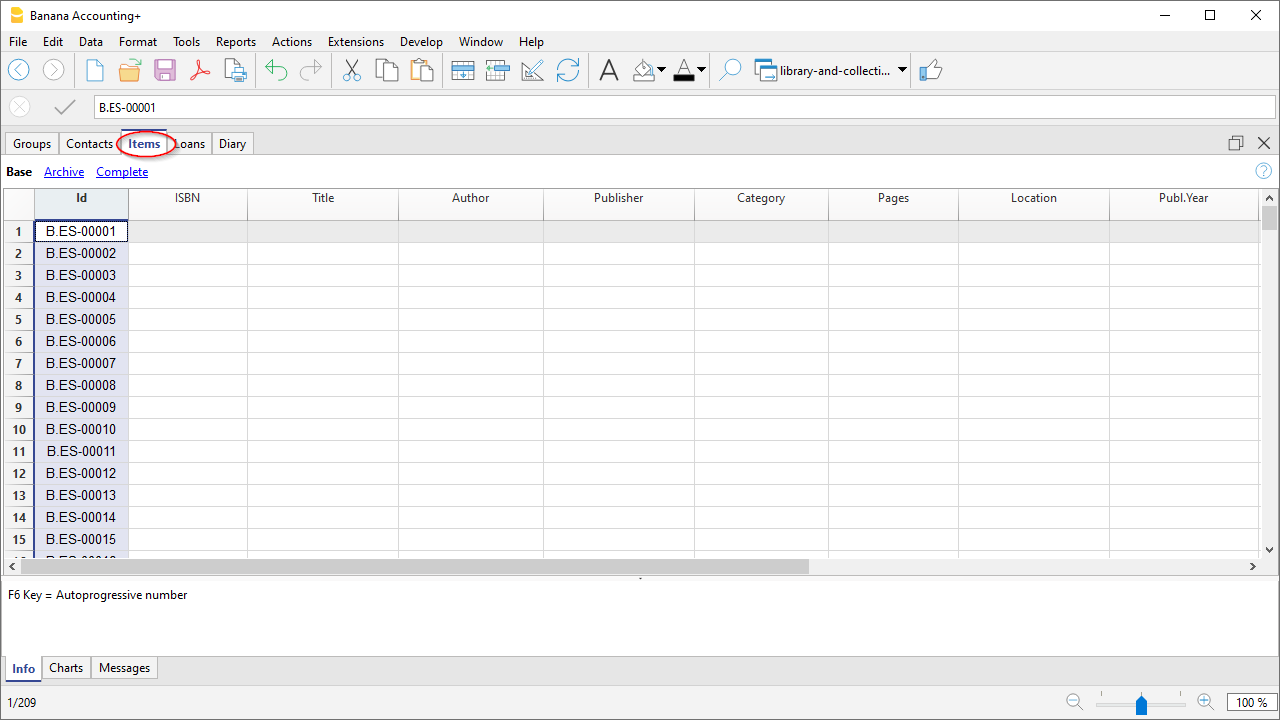Click the Create PDF icon

coord(200,70)
